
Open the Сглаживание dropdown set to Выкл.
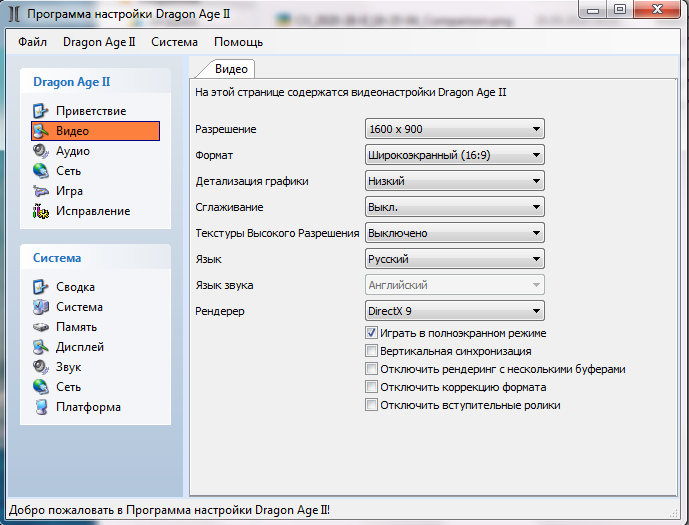click(455, 207)
